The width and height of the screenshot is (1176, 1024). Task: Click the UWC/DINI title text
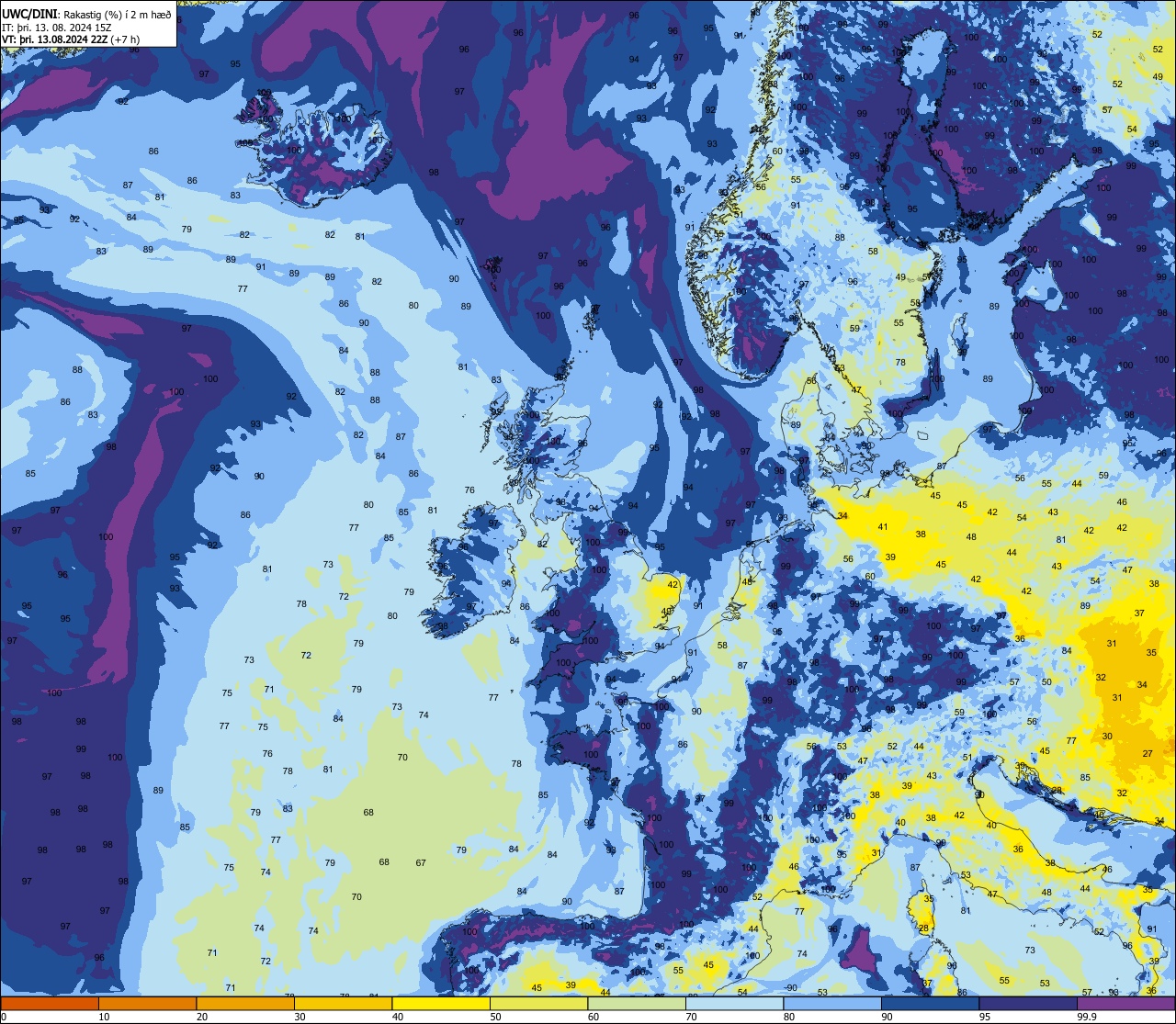pos(28,13)
